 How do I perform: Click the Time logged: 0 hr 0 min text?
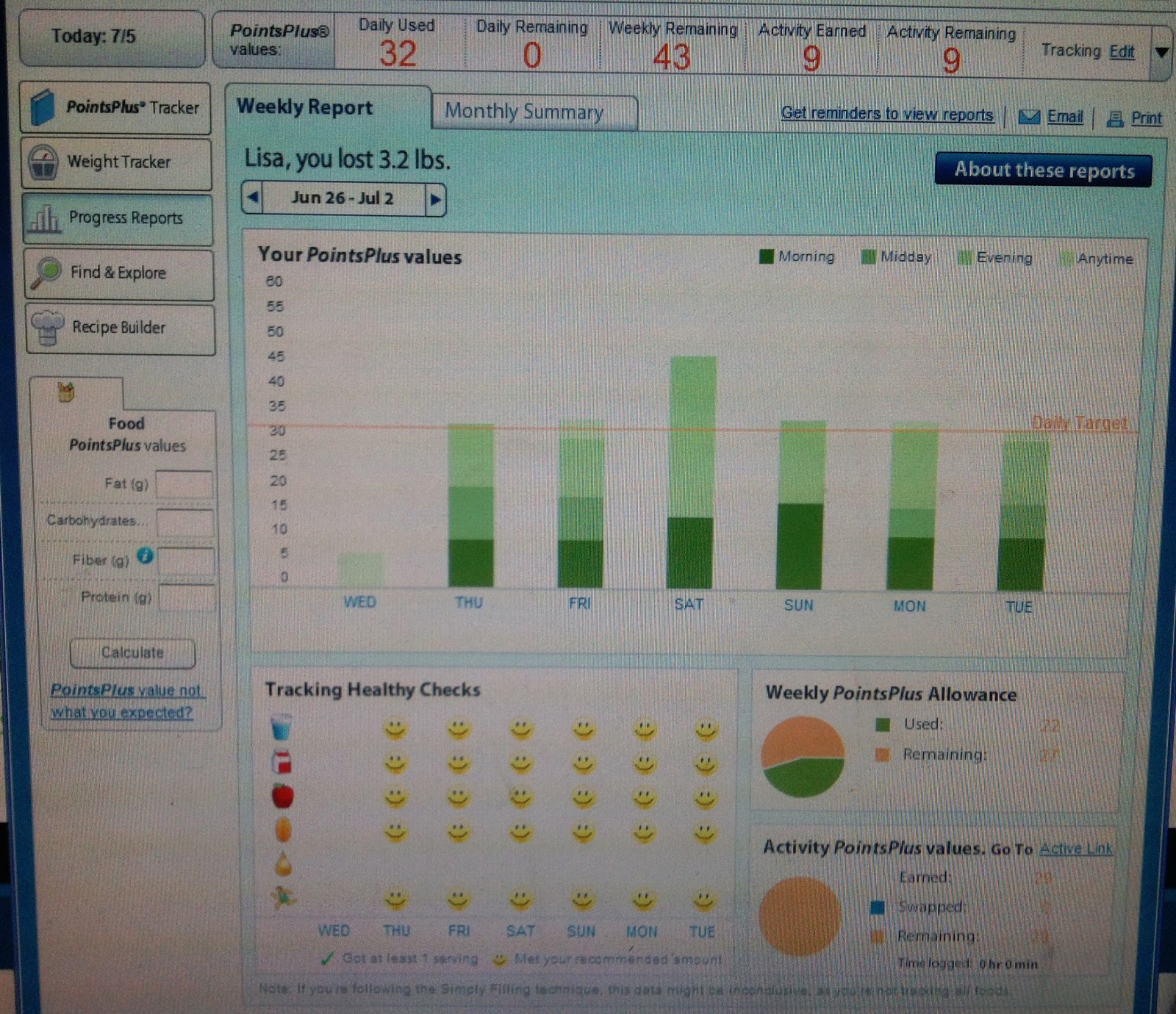pyautogui.click(x=967, y=964)
